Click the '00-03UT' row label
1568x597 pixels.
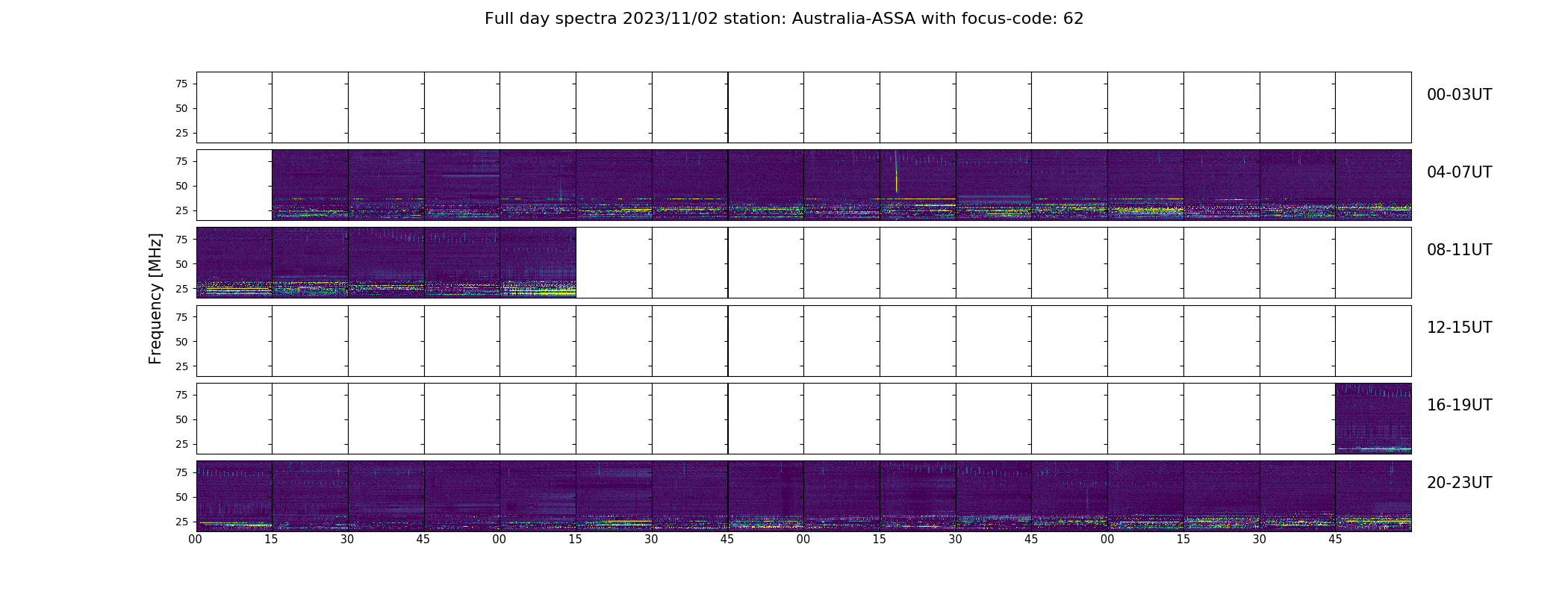pos(1459,95)
